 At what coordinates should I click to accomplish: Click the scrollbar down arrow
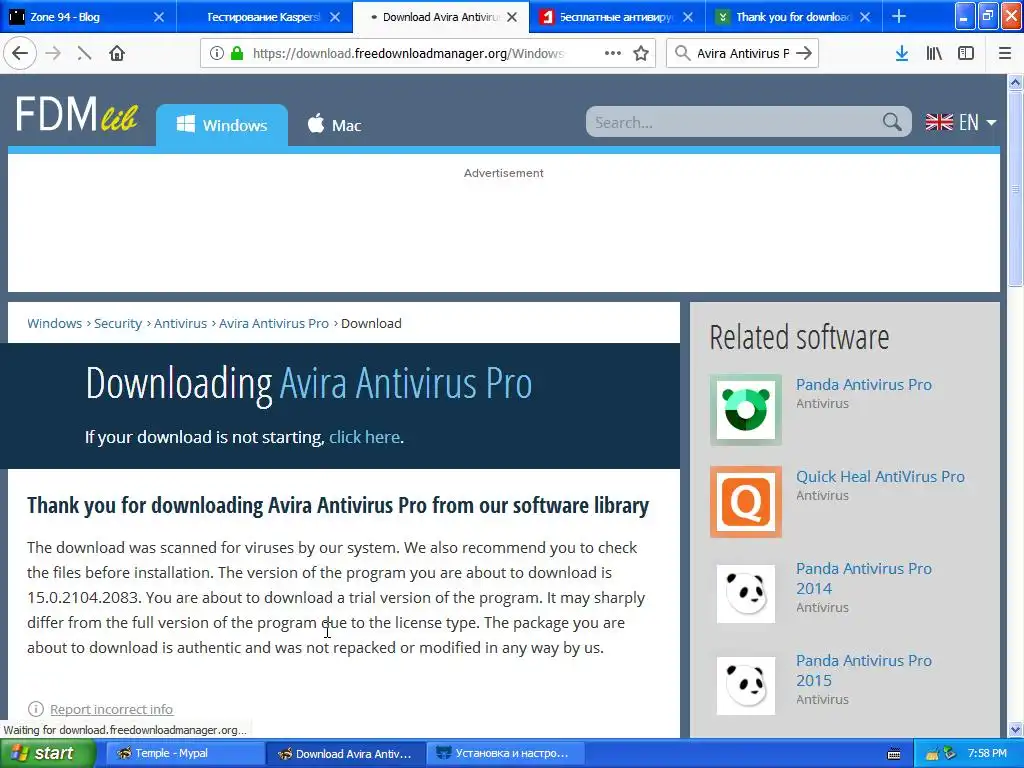(1016, 729)
